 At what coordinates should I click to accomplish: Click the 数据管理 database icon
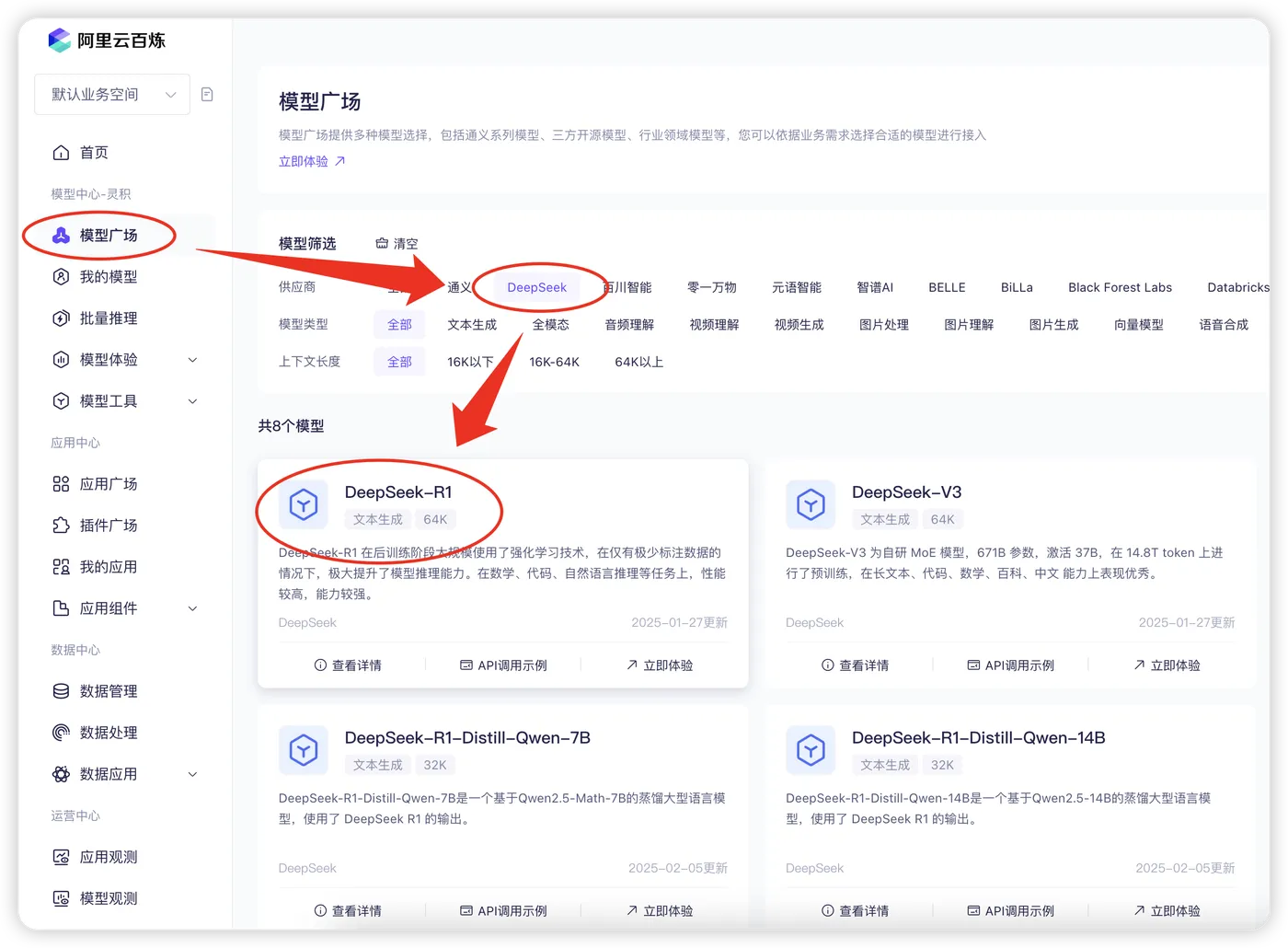click(61, 691)
